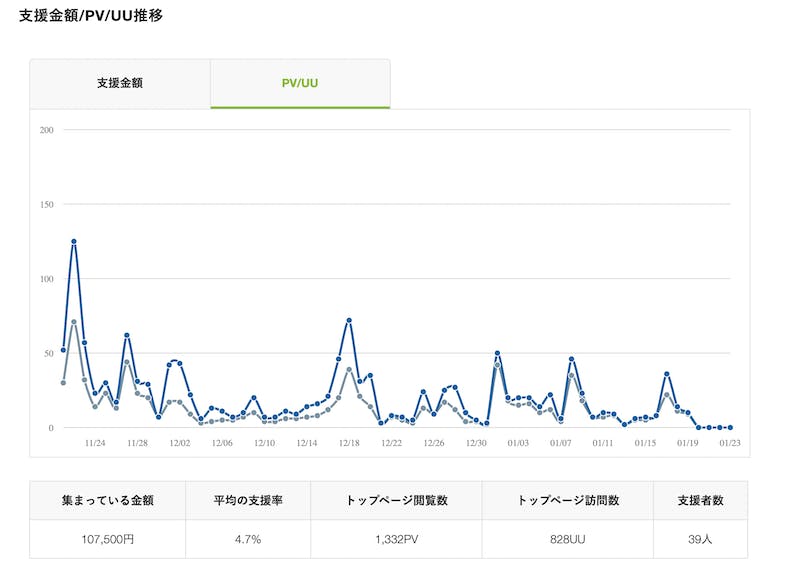
Task: Click the 11/24 x-axis date label
Action: coord(95,443)
